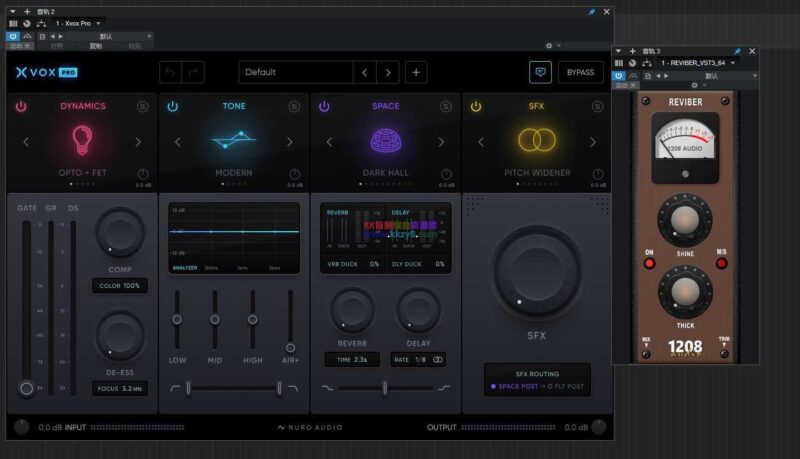This screenshot has height=459, width=800.
Task: Click the COMP knob
Action: 120,233
